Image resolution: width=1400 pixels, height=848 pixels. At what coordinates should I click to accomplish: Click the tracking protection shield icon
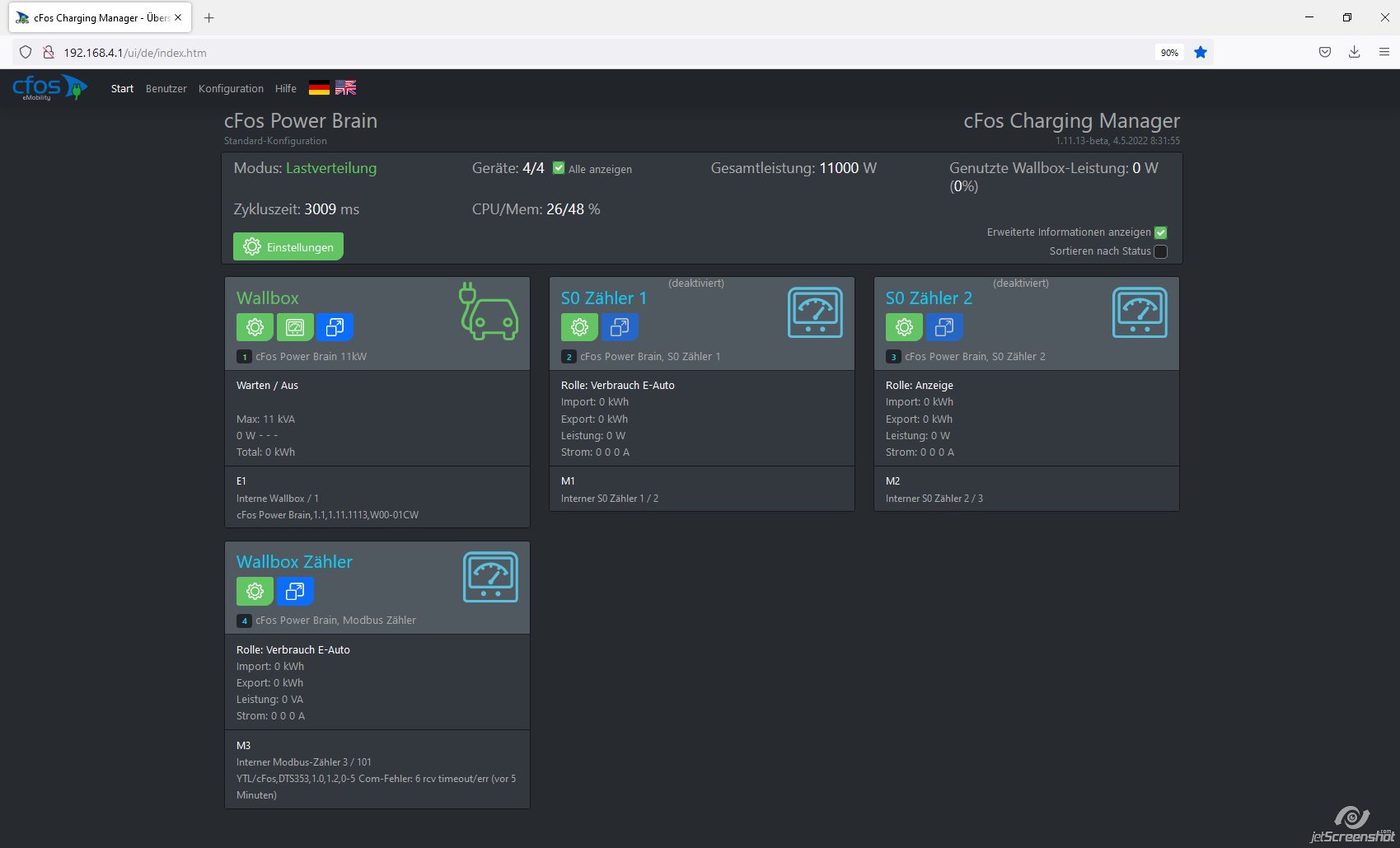point(26,52)
